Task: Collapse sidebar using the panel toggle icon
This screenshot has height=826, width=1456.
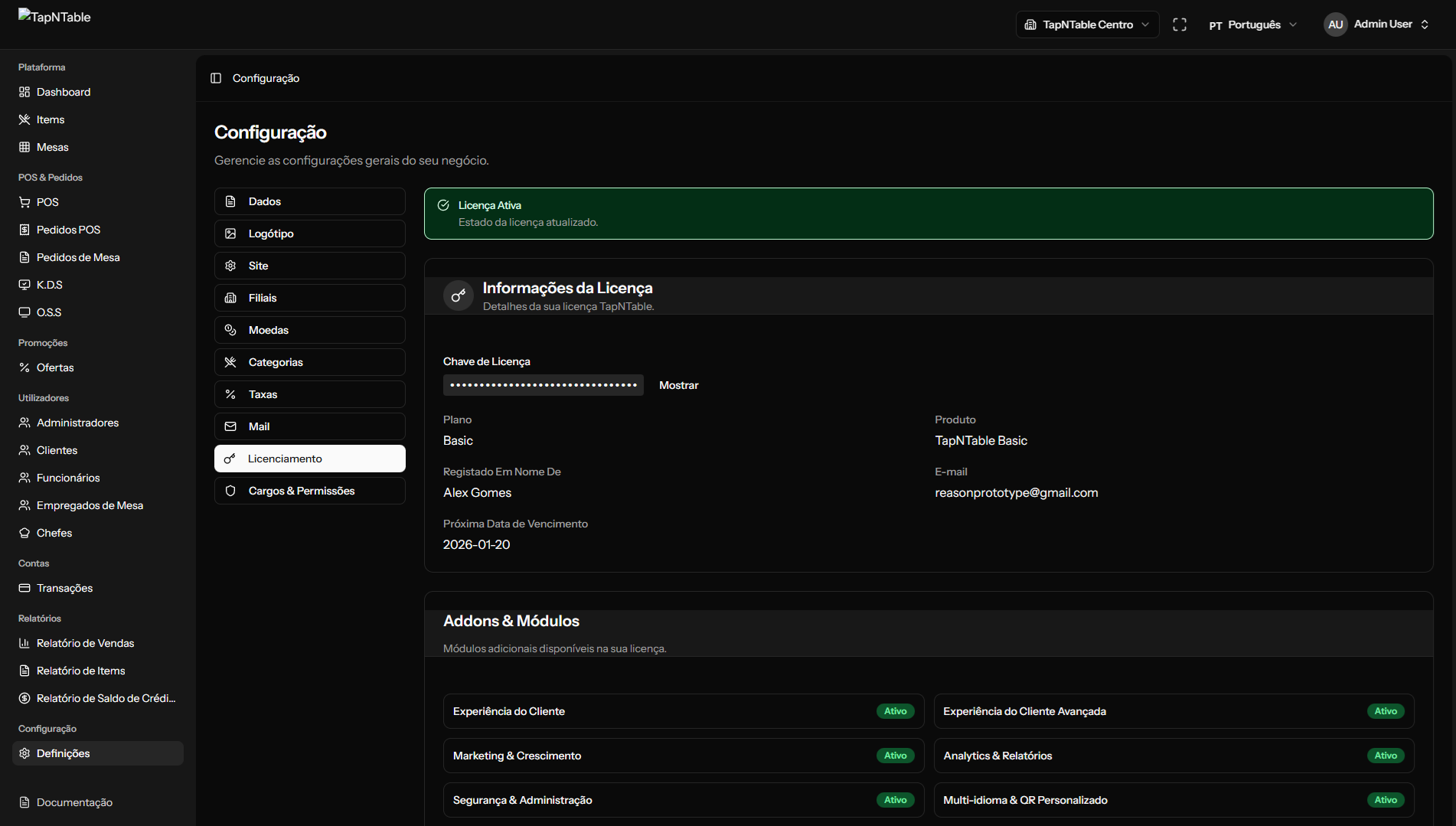Action: [216, 78]
